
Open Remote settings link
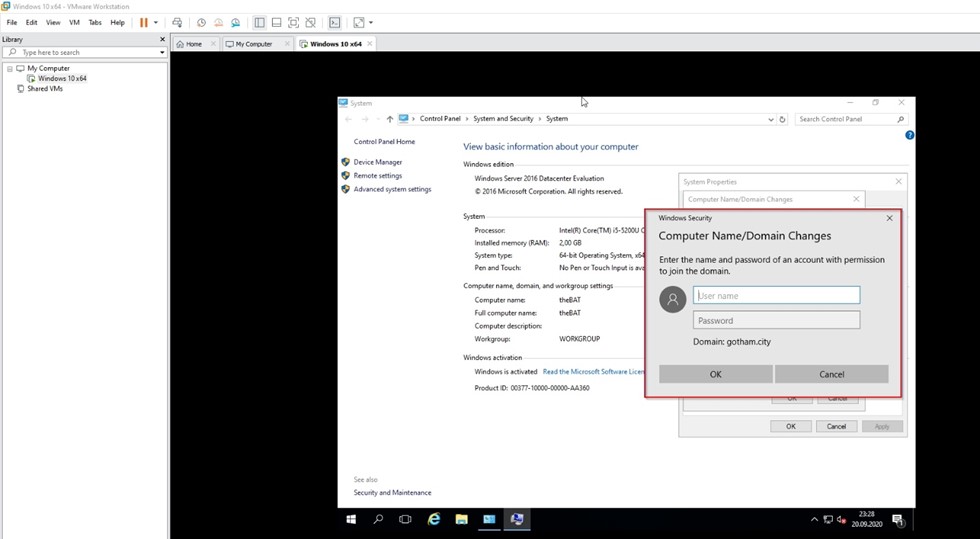[378, 176]
